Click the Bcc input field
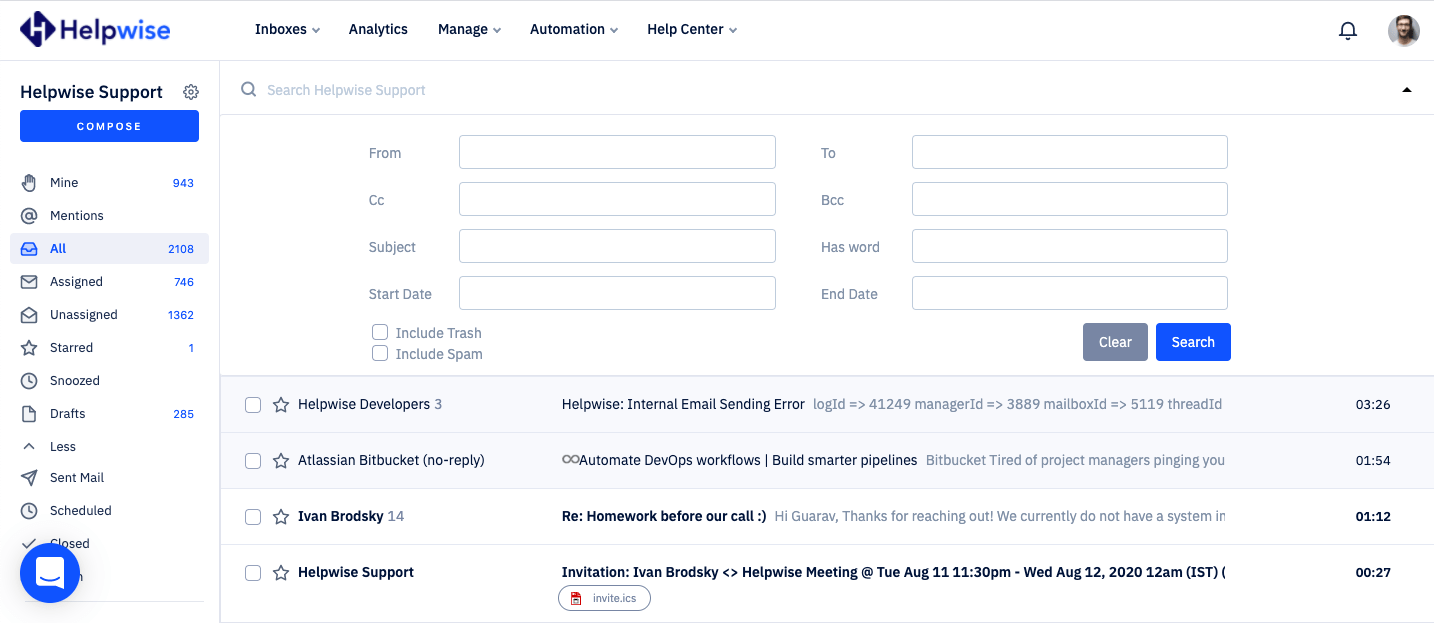This screenshot has height=623, width=1434. click(1070, 199)
